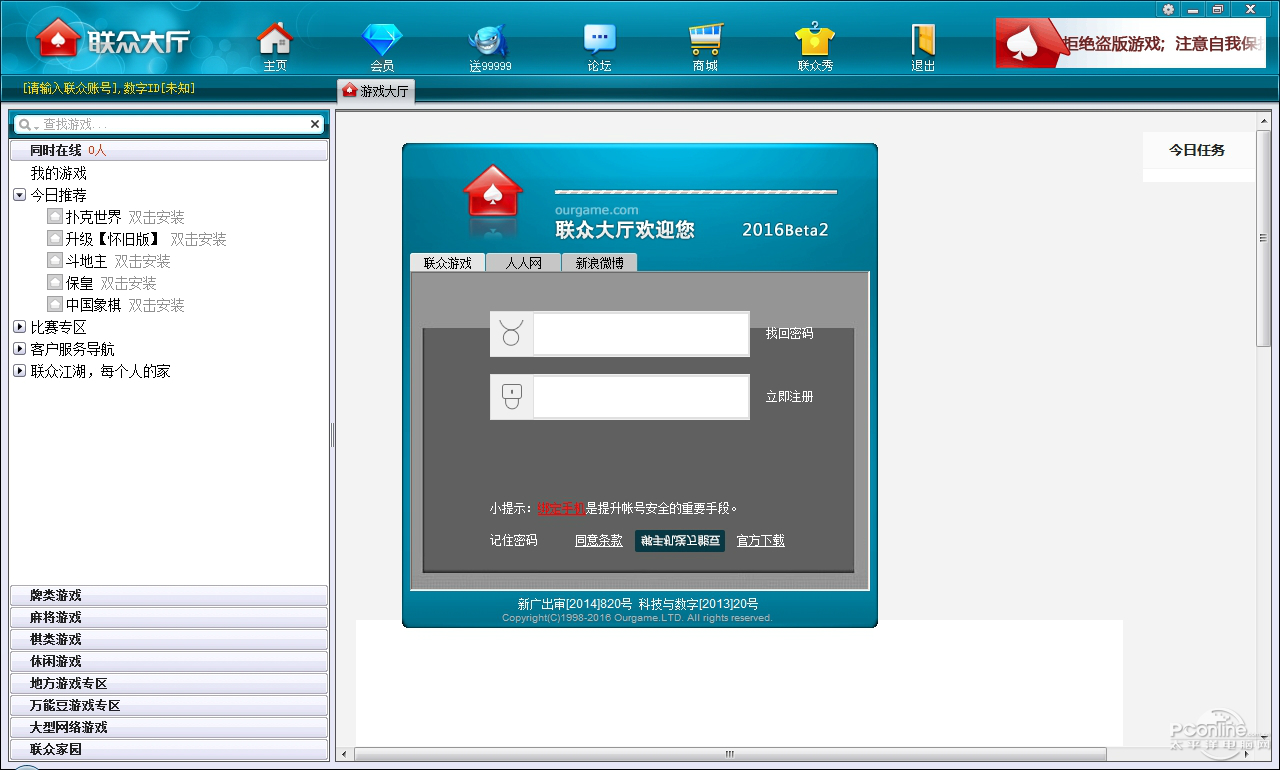The width and height of the screenshot is (1280, 770).
Task: Toggle the 记住密码 option
Action: point(513,541)
